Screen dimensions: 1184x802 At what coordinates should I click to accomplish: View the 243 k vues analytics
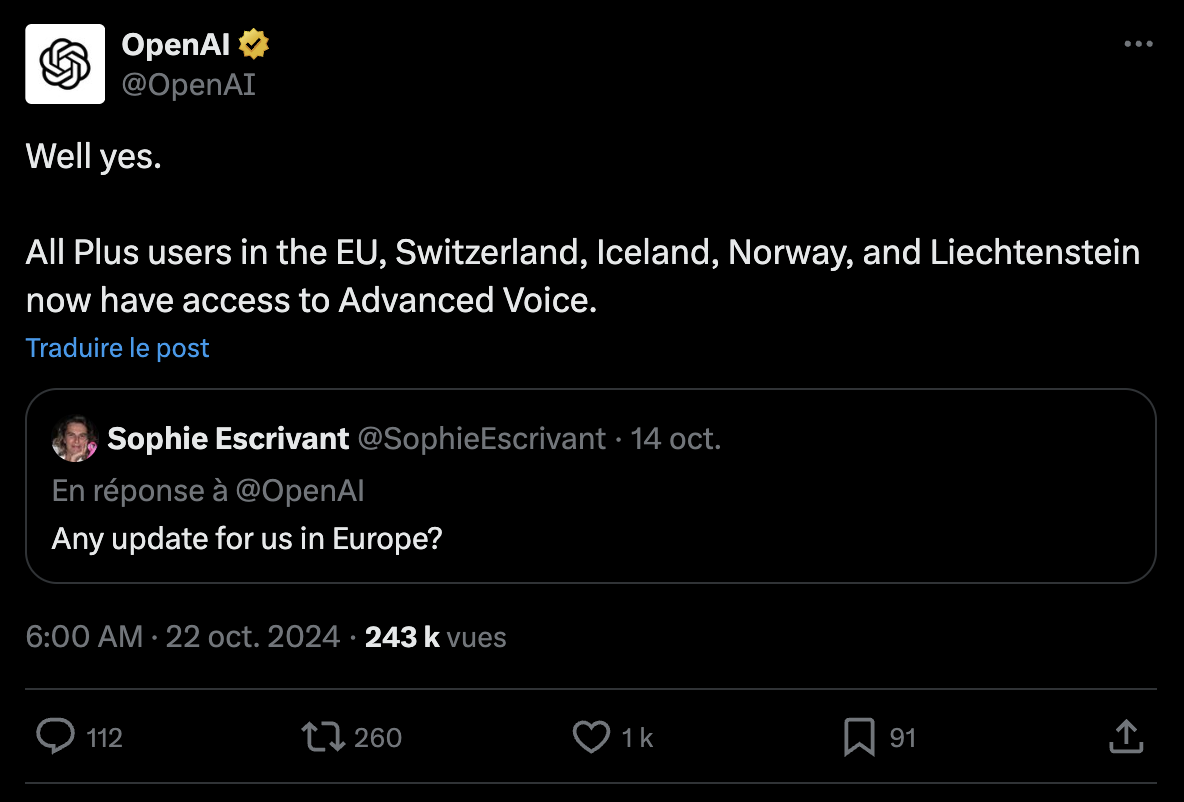click(436, 637)
